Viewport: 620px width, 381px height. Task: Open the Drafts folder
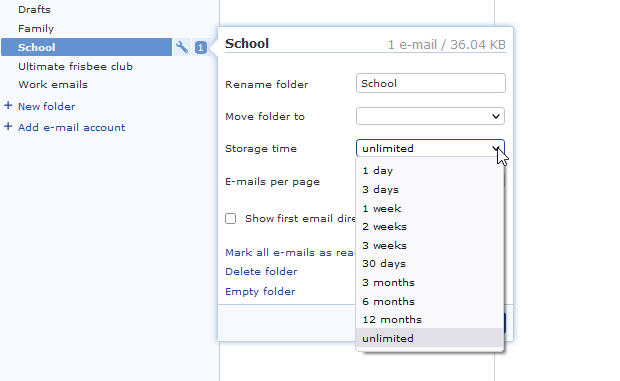coord(34,9)
